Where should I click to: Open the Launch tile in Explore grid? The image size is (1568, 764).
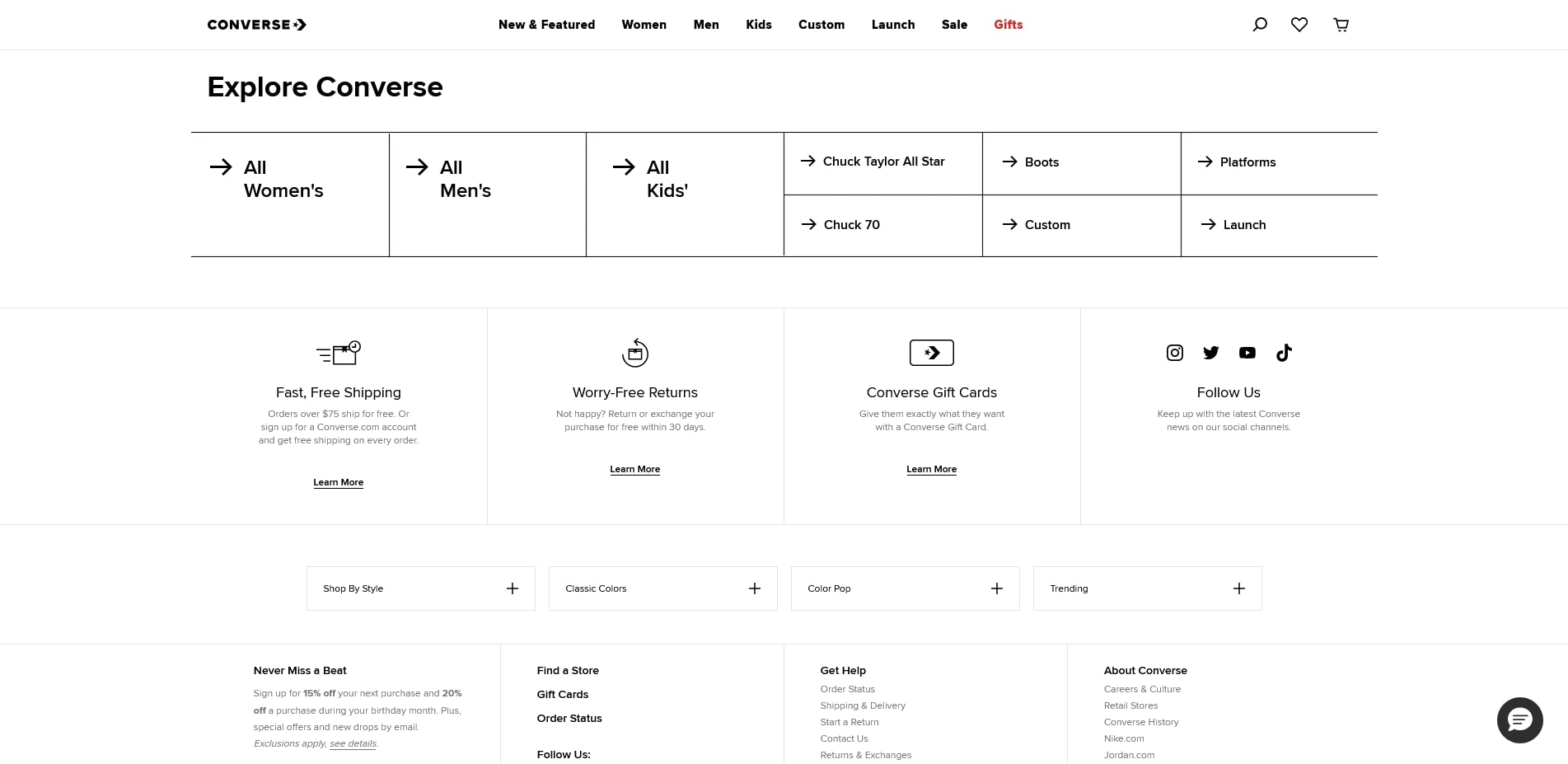(x=1280, y=225)
